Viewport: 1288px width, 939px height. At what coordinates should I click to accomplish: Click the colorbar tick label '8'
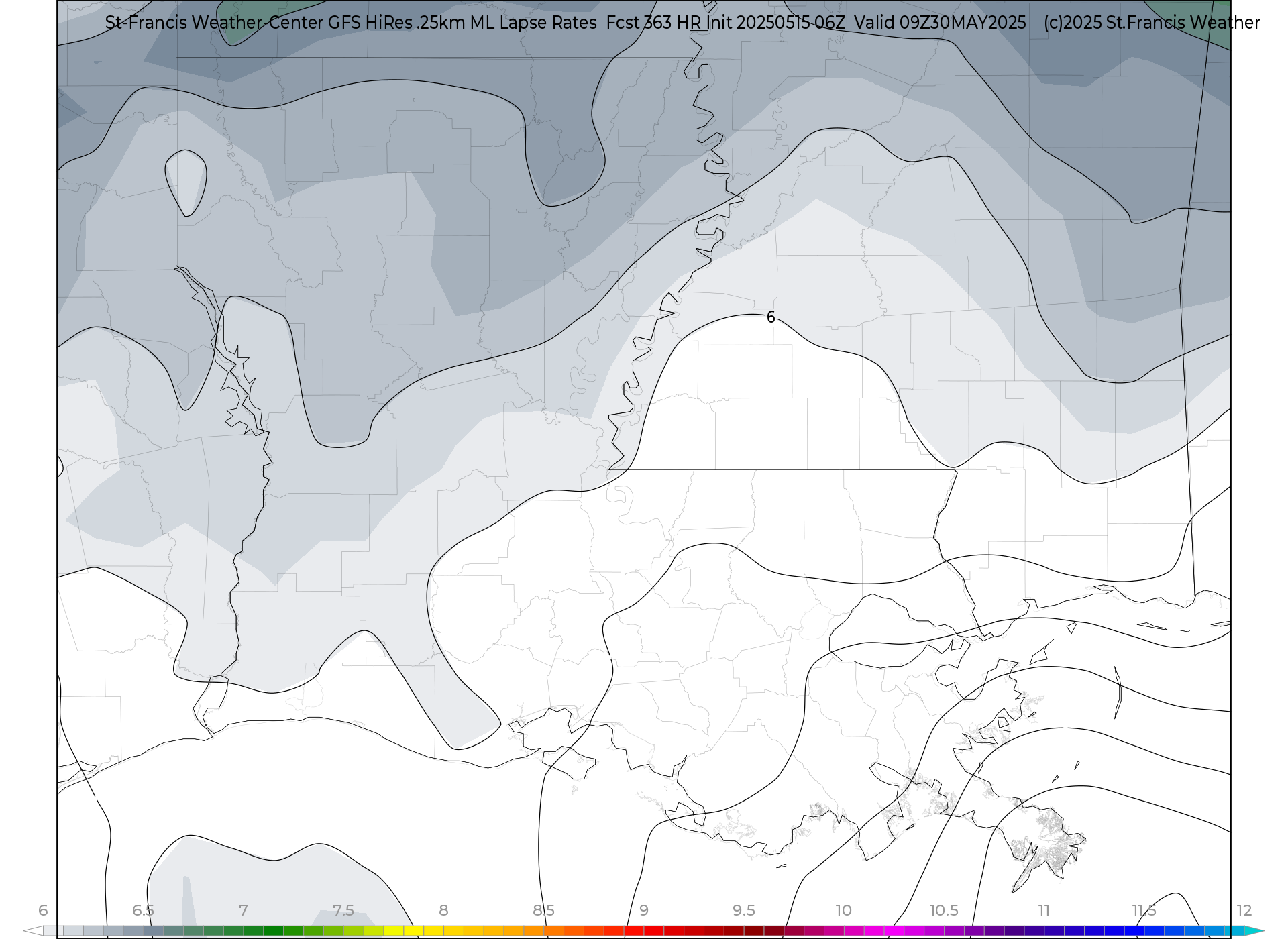coord(443,910)
